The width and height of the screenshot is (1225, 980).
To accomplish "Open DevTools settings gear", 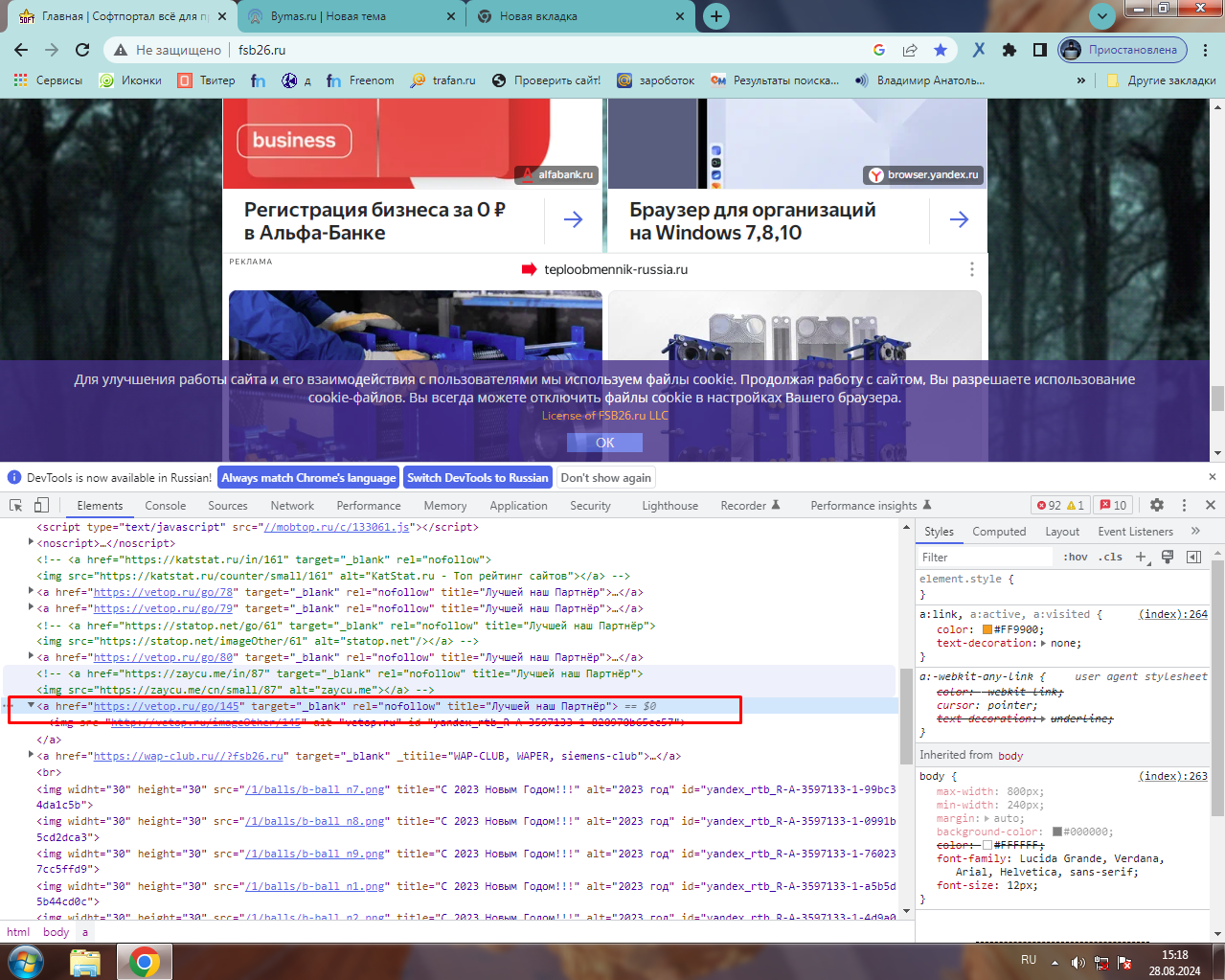I will [1157, 505].
